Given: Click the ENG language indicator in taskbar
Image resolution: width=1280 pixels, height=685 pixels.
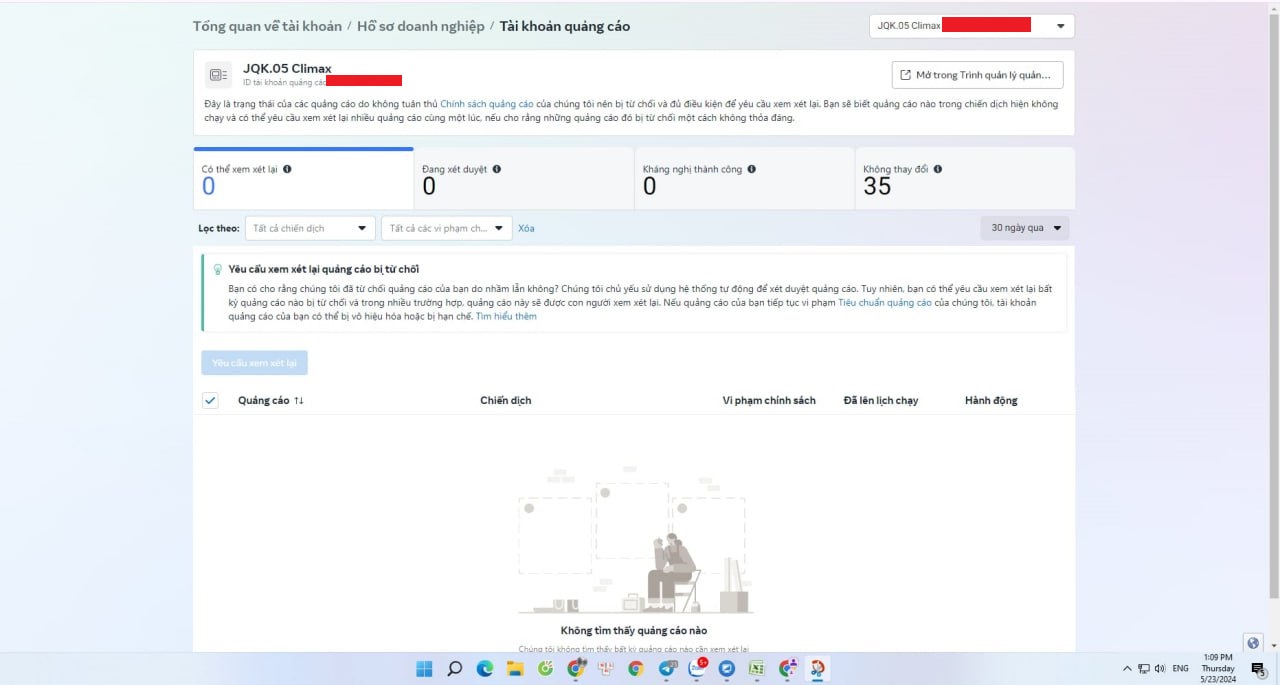Looking at the screenshot, I should tap(1180, 668).
